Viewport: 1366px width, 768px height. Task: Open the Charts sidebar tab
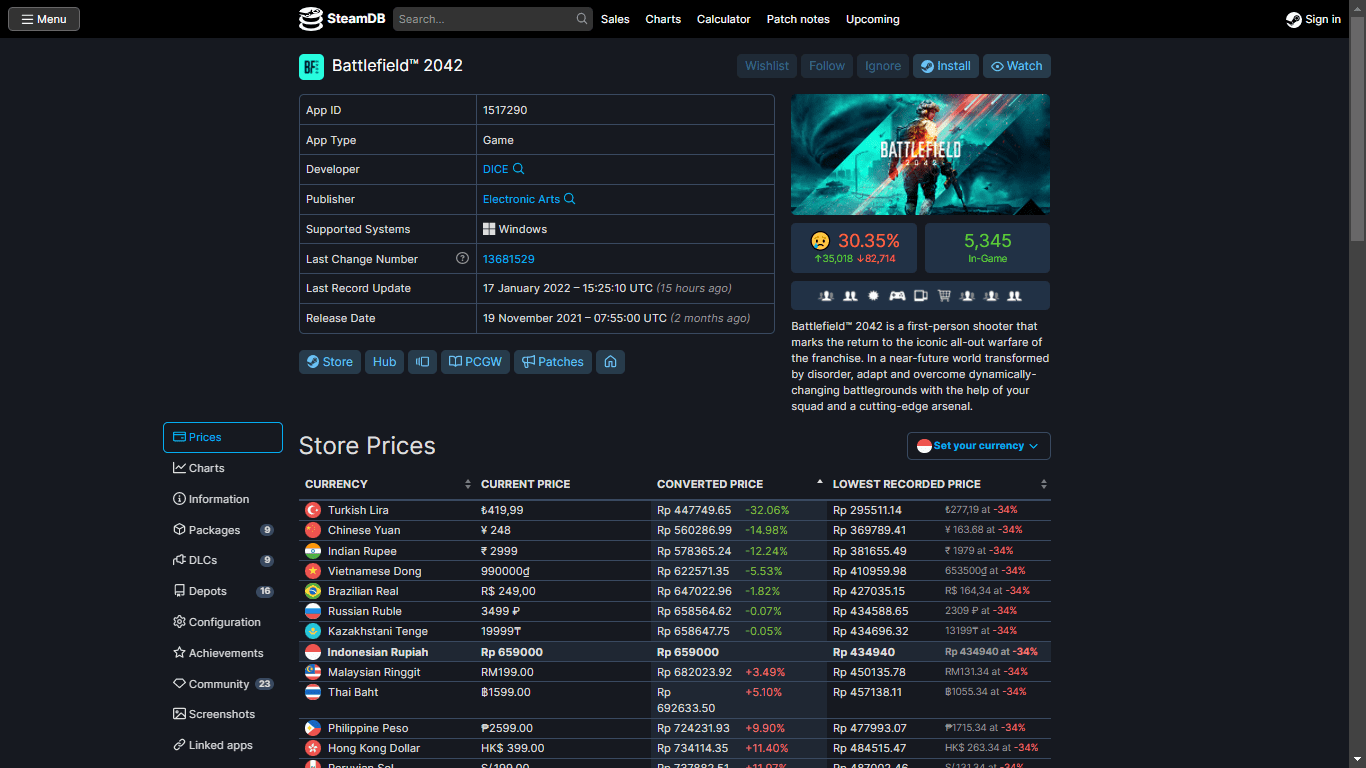[x=223, y=468]
